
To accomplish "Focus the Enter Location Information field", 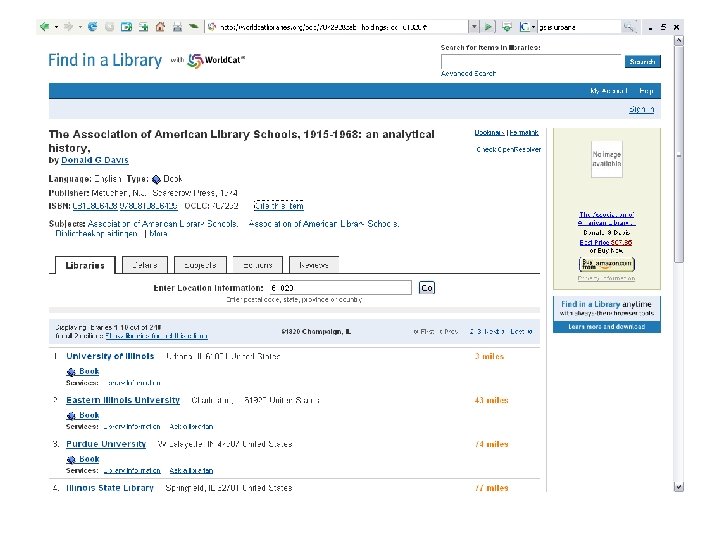I will click(x=341, y=288).
